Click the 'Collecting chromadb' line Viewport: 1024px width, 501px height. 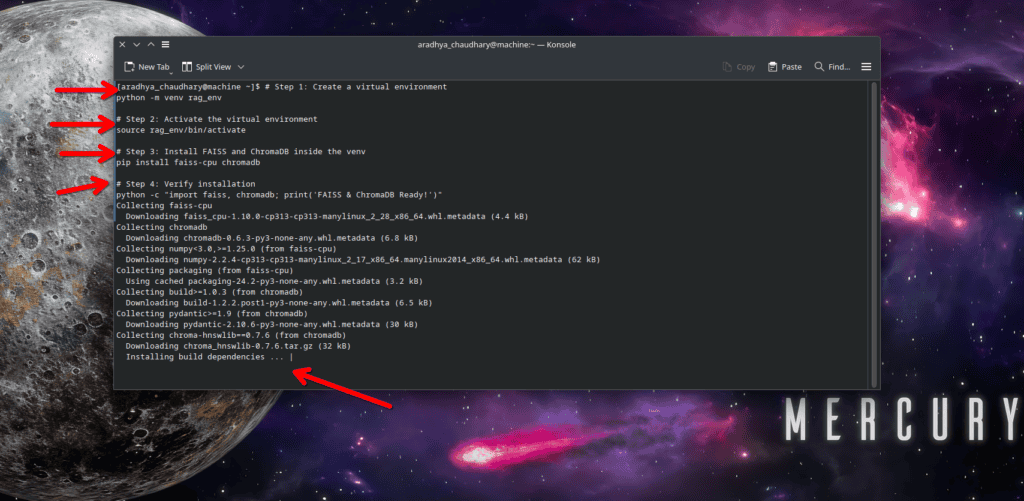coord(161,227)
